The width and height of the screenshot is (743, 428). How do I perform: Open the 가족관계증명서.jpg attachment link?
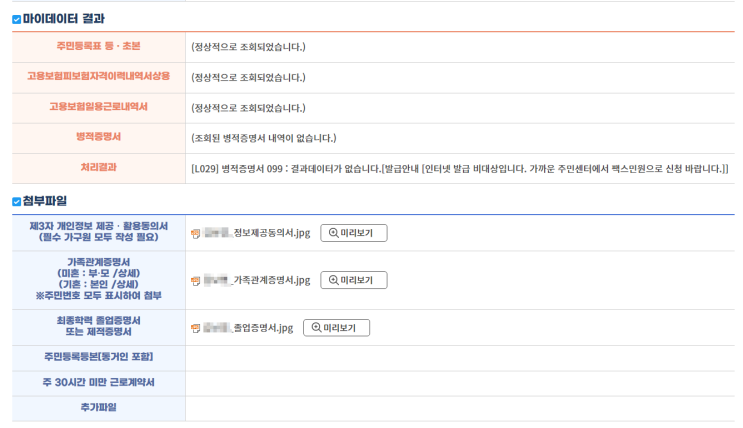(x=270, y=281)
